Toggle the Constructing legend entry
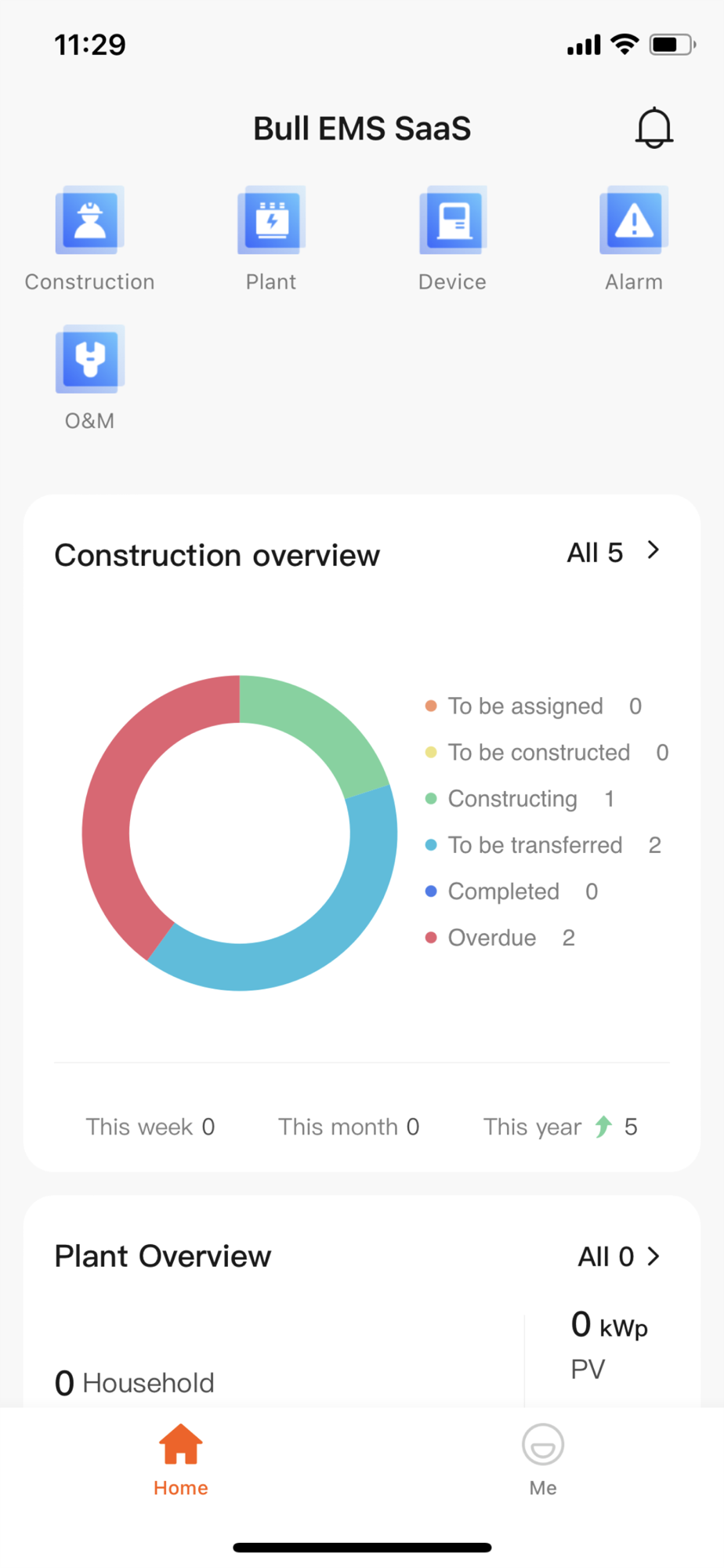724x1568 pixels. [512, 799]
